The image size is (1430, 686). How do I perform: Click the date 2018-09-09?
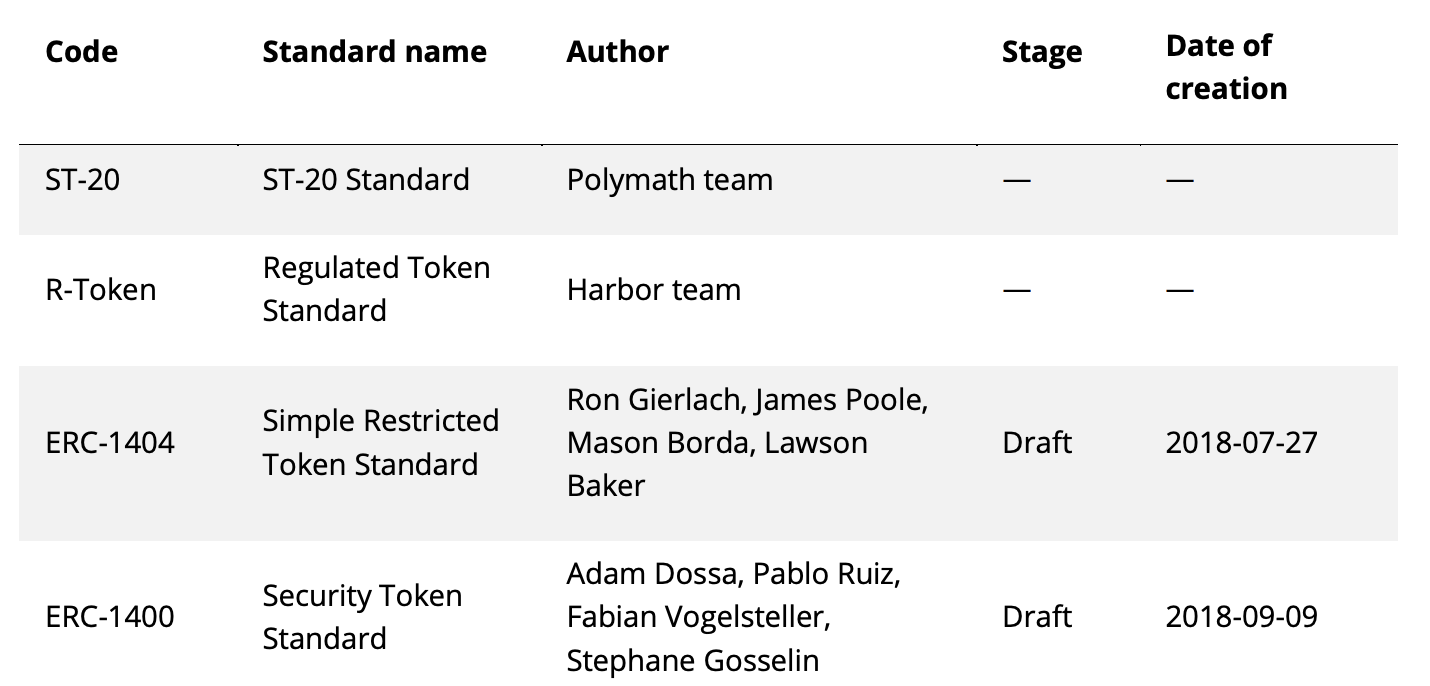1241,616
